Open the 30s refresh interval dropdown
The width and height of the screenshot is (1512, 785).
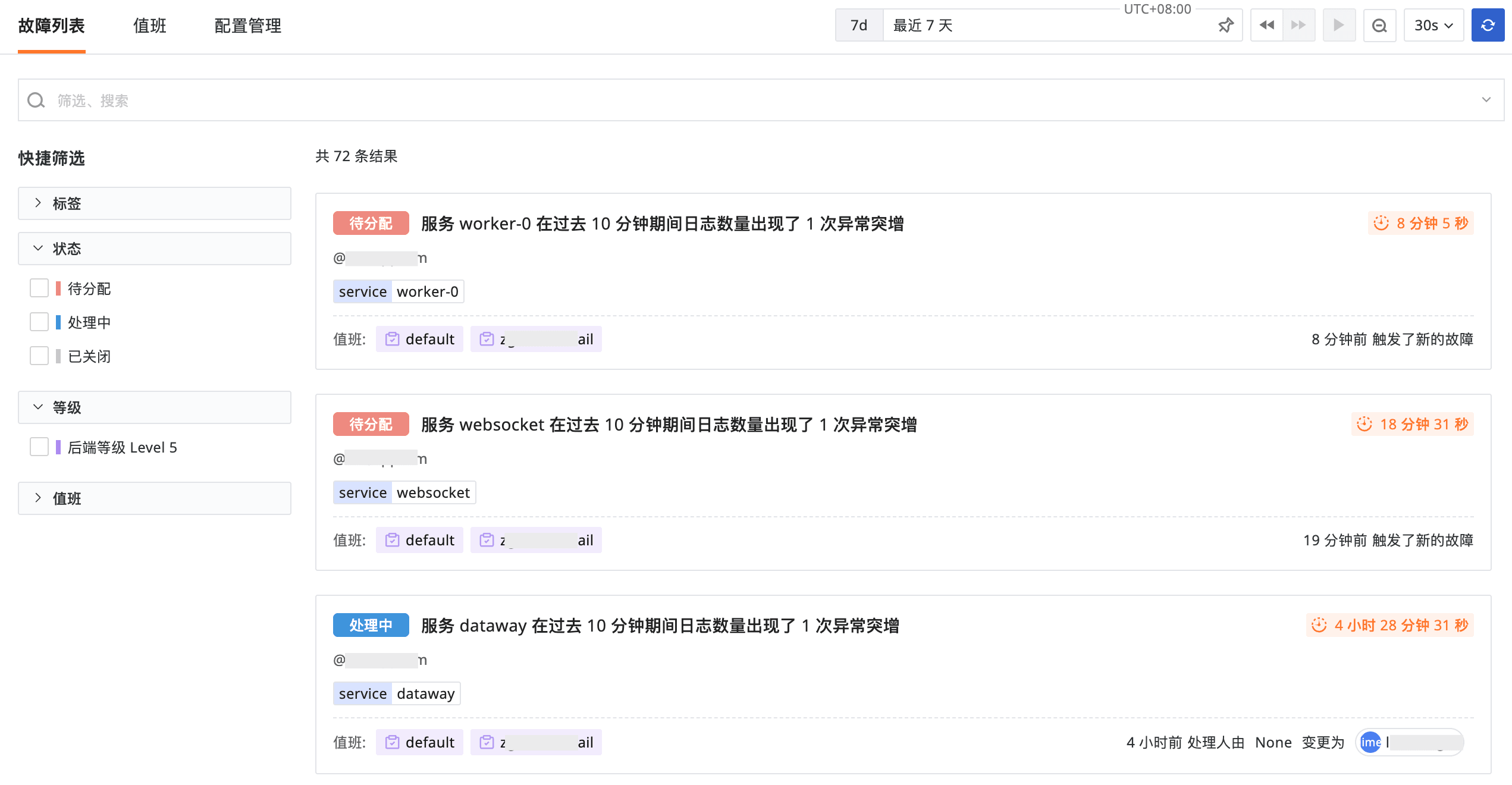1433,25
